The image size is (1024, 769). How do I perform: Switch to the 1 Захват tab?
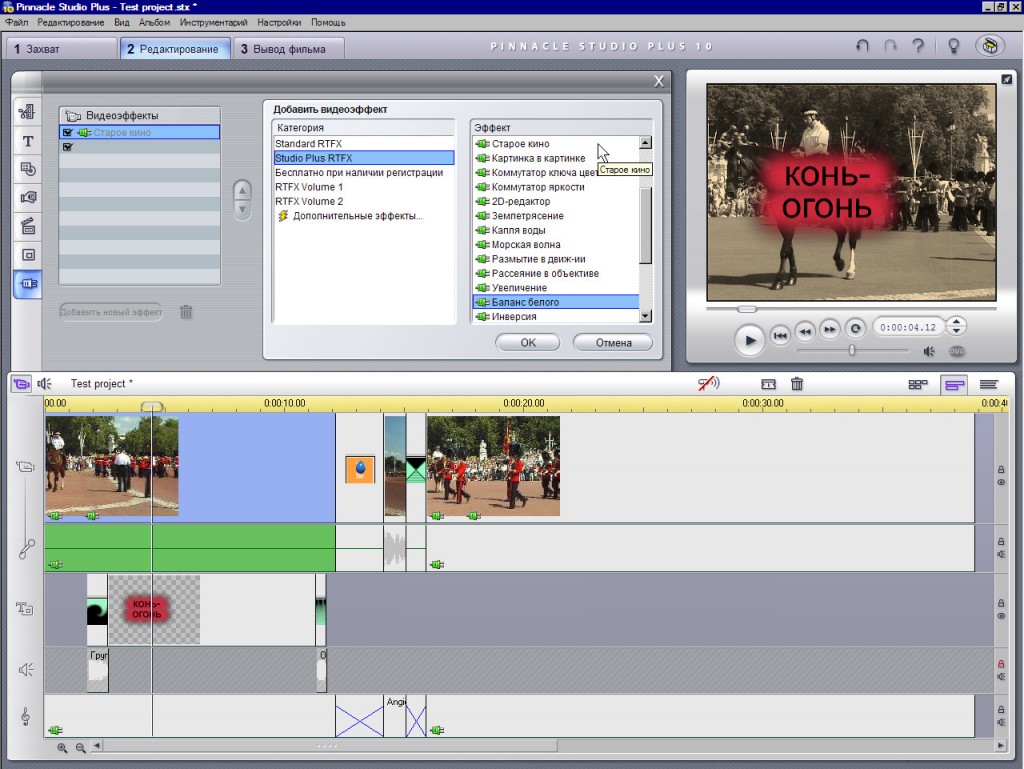click(62, 49)
